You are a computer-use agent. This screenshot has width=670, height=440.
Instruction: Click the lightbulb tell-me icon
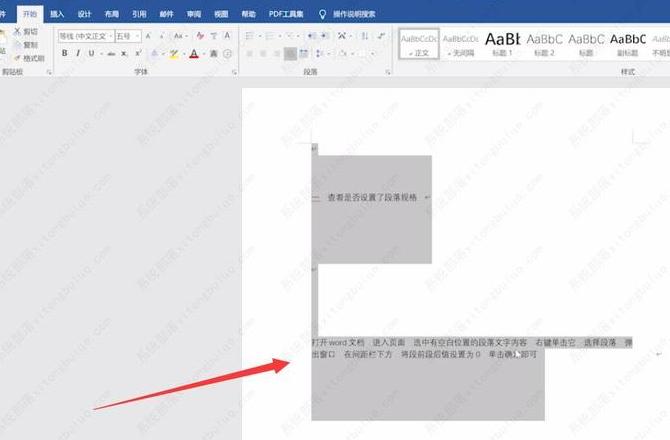[323, 14]
